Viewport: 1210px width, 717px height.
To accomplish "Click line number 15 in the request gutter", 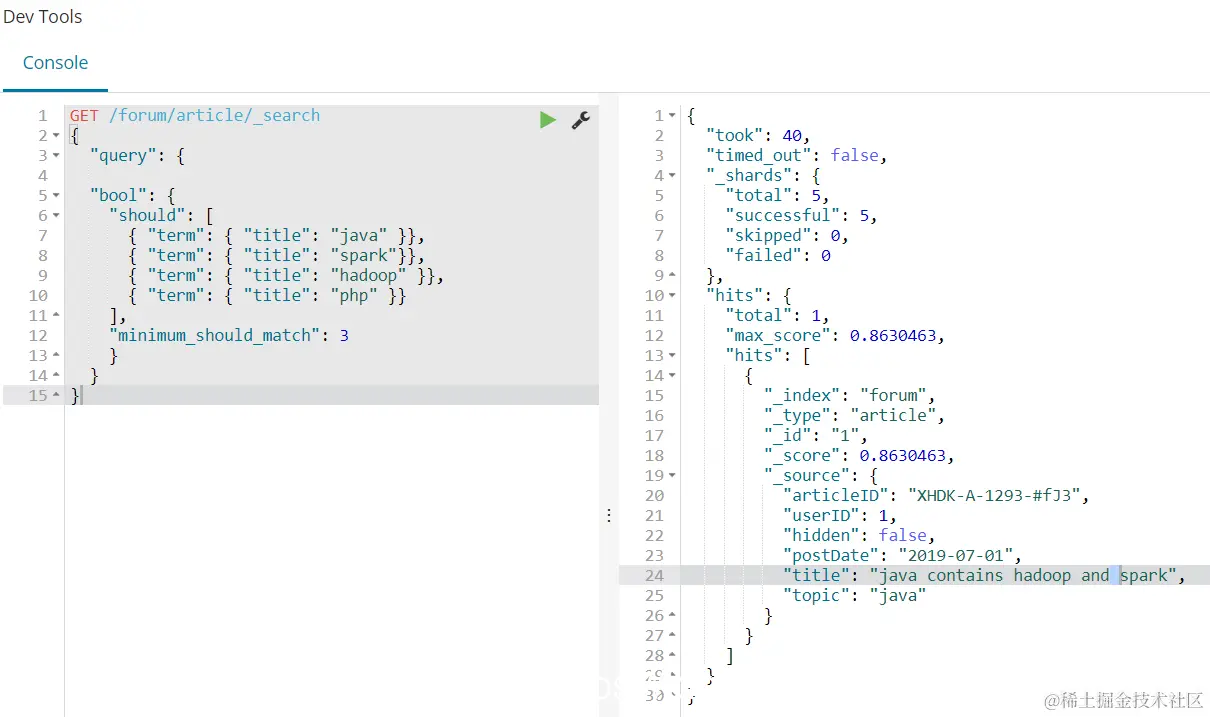I will 38,395.
